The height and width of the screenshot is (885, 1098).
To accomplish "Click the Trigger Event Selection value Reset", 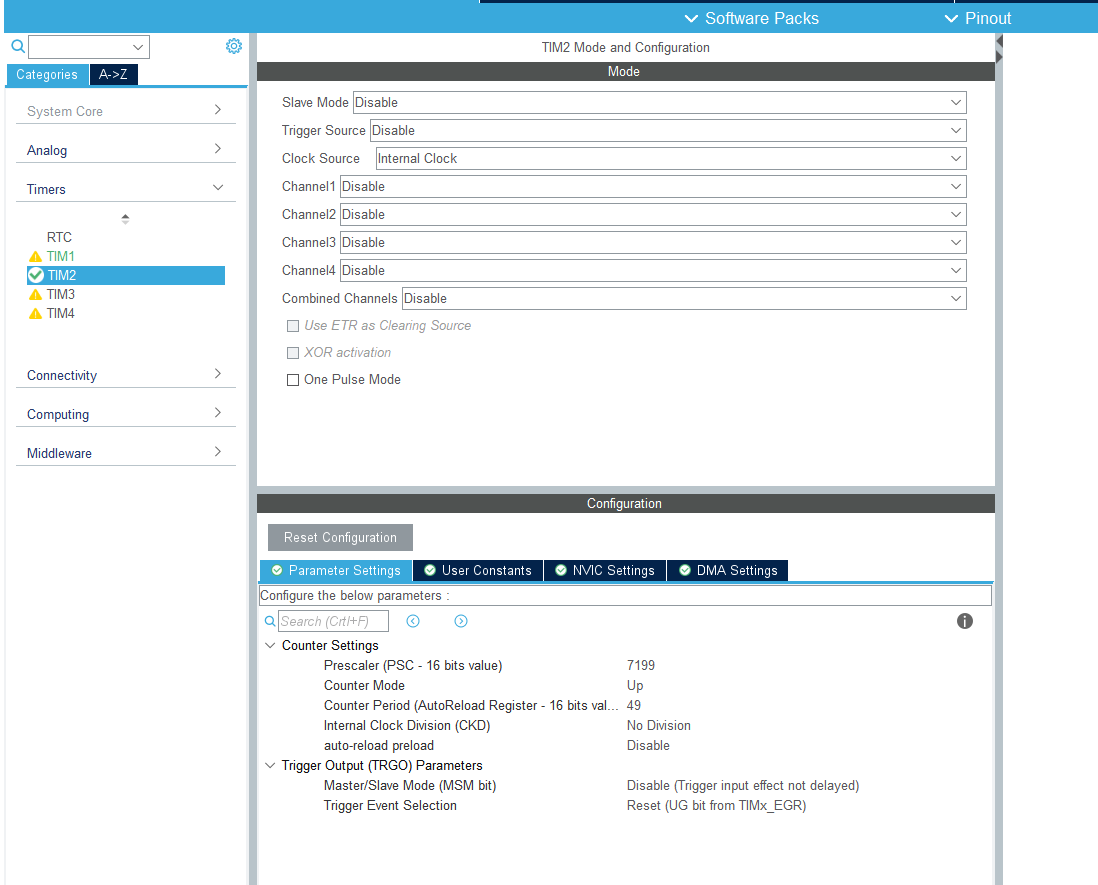I will [716, 806].
